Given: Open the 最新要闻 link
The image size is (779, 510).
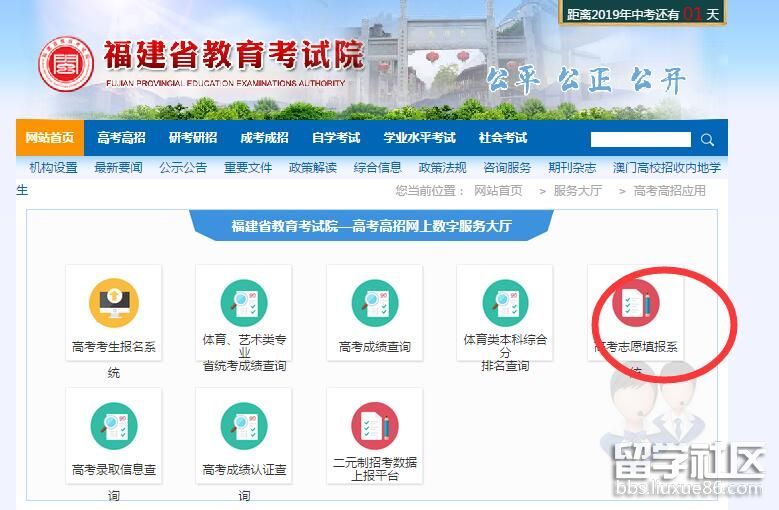Looking at the screenshot, I should [118, 167].
